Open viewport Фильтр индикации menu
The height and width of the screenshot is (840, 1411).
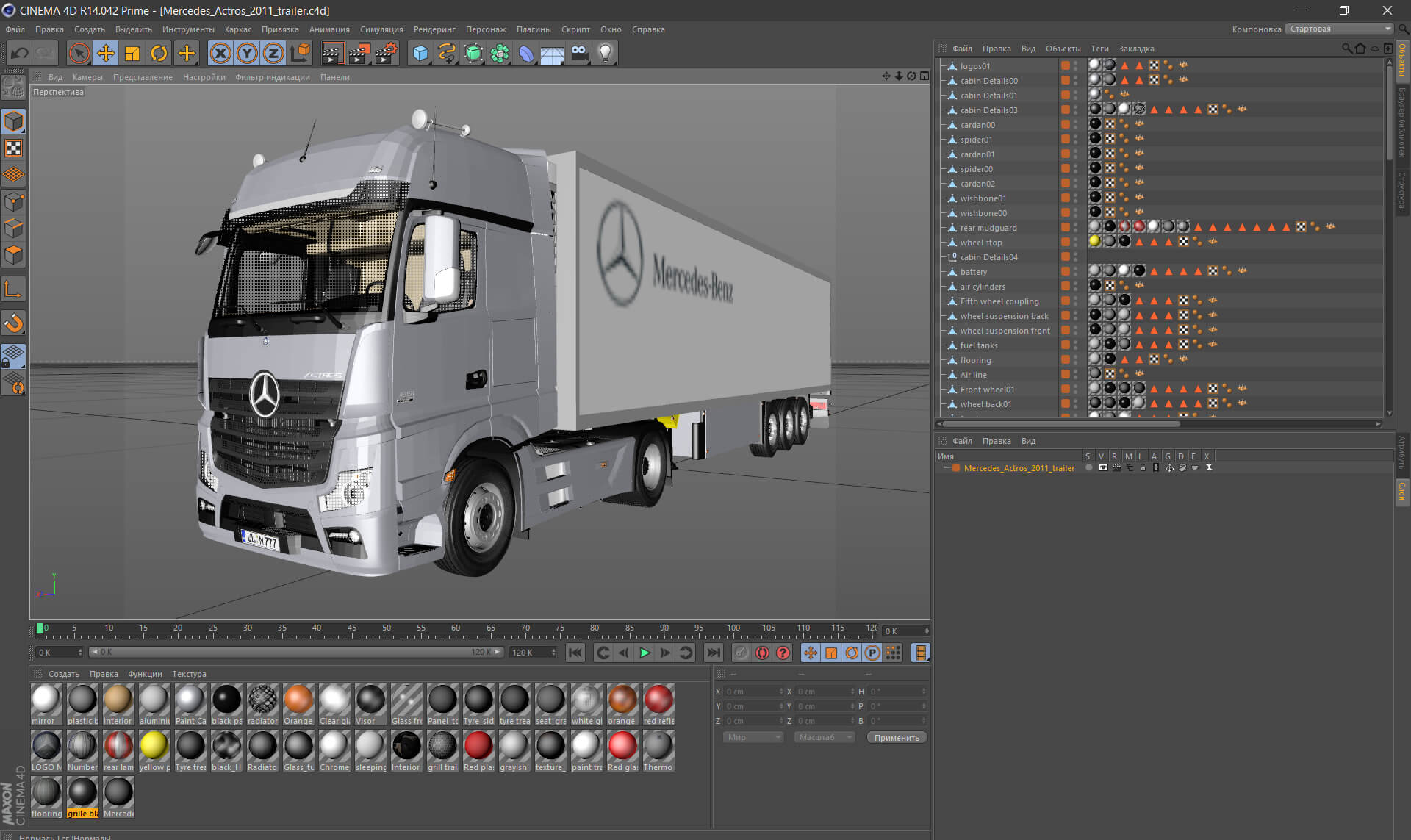[x=273, y=77]
